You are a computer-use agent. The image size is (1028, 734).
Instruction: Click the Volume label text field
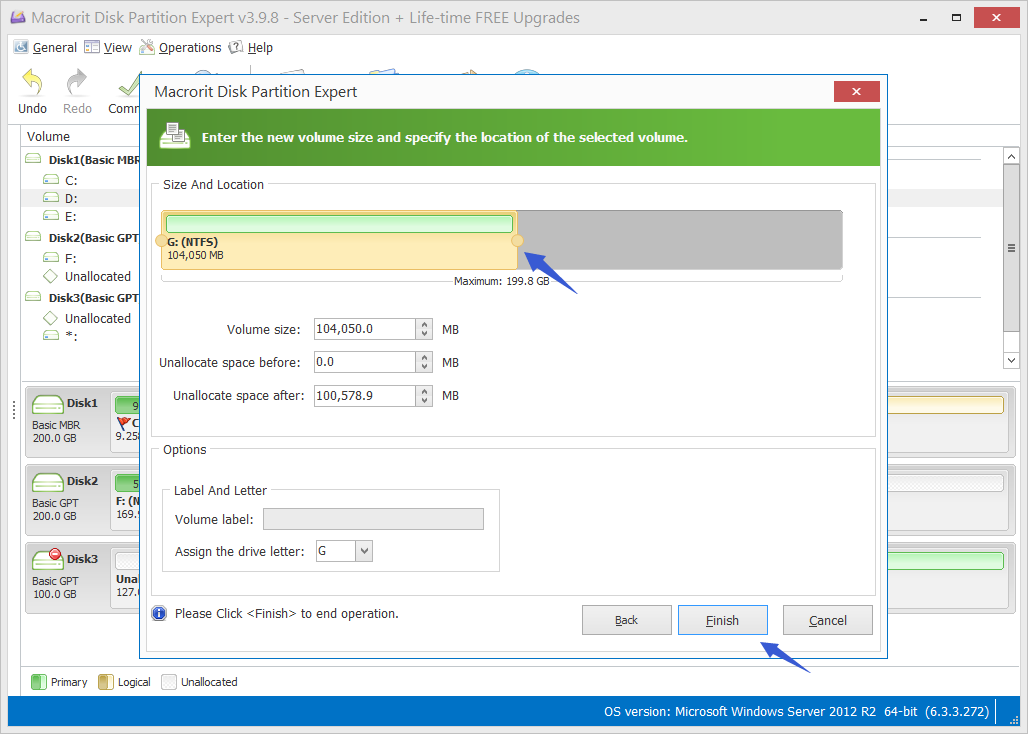373,519
